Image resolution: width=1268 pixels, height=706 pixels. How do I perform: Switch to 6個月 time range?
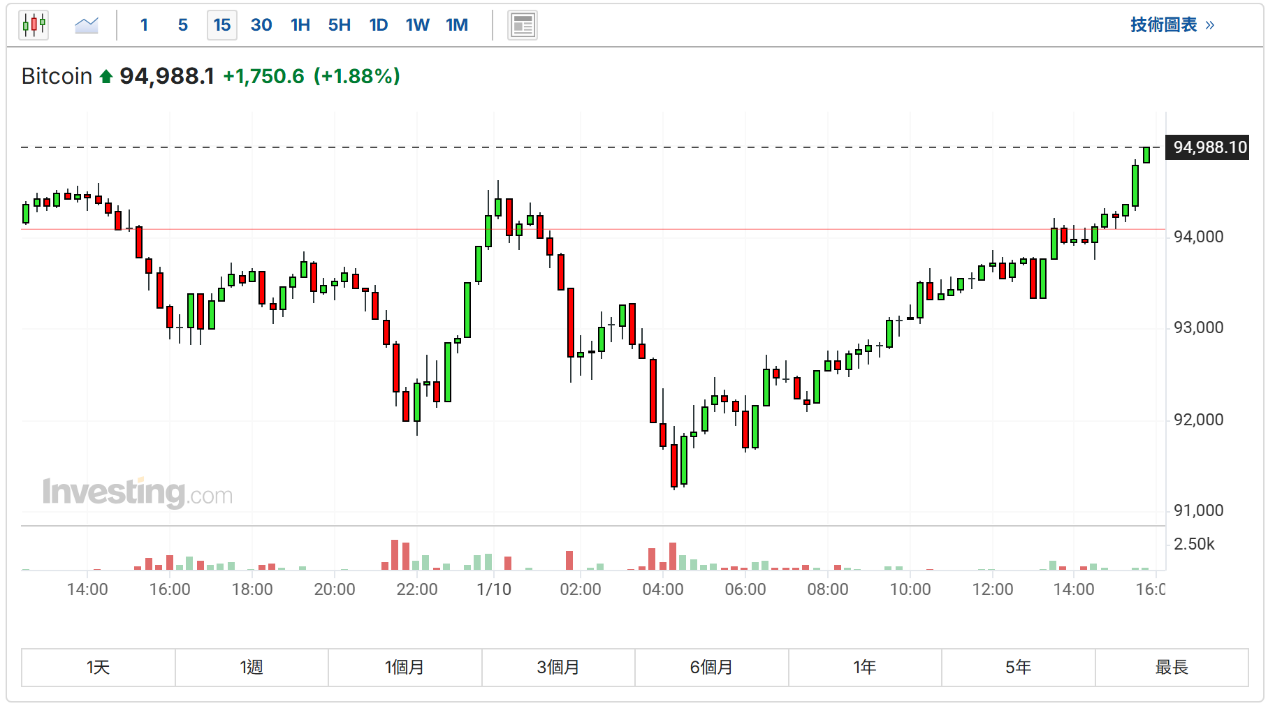711,667
